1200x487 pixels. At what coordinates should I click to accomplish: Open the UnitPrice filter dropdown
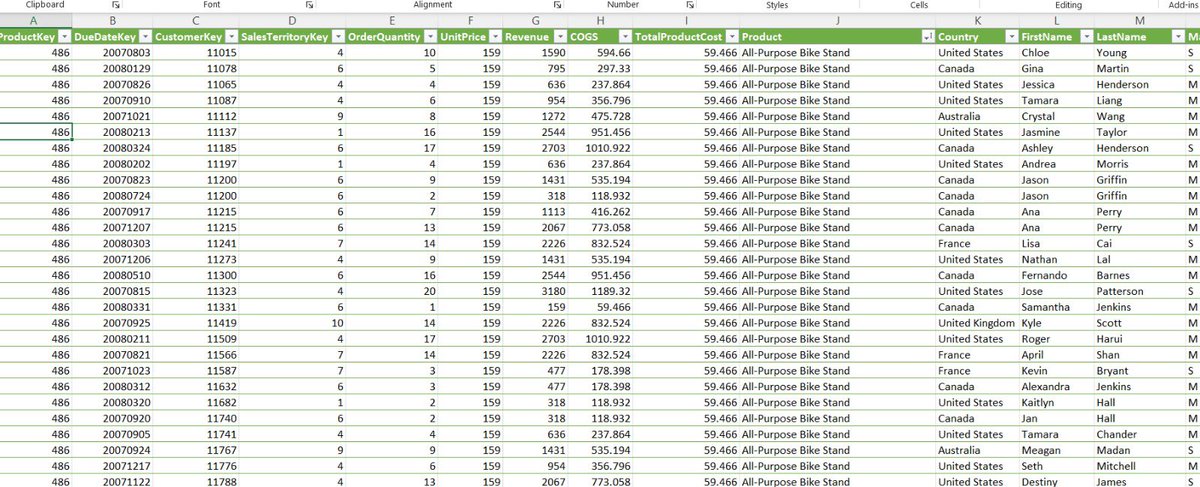[494, 36]
